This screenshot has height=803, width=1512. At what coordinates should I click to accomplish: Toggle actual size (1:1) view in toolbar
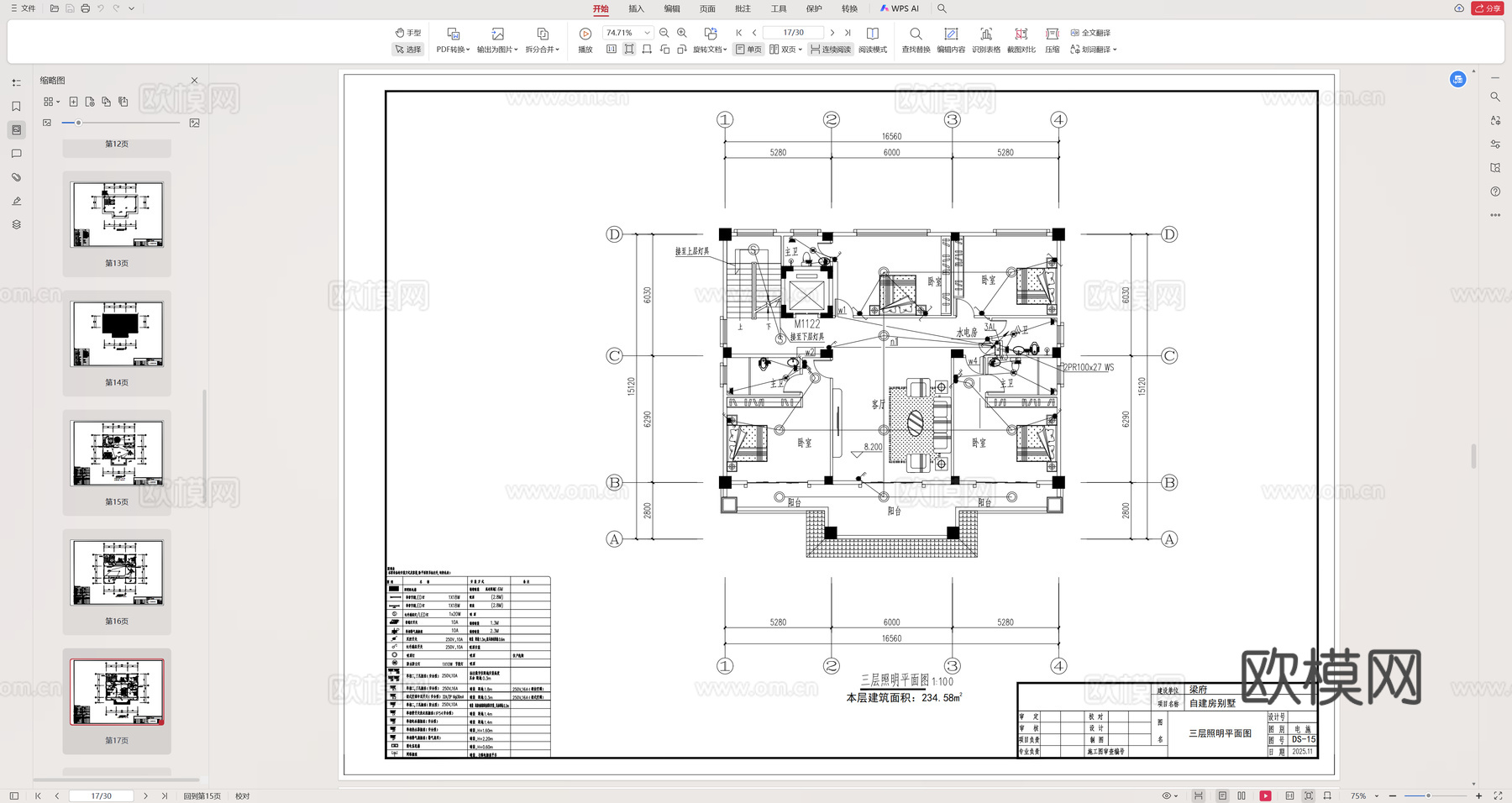tap(612, 50)
